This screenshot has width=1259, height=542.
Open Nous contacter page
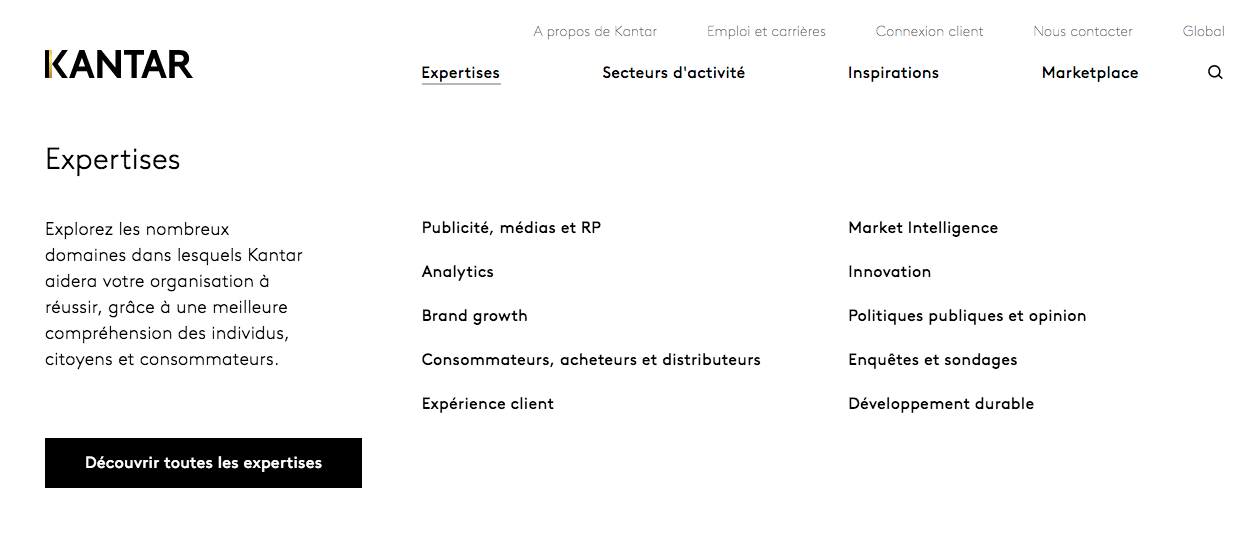point(1083,31)
